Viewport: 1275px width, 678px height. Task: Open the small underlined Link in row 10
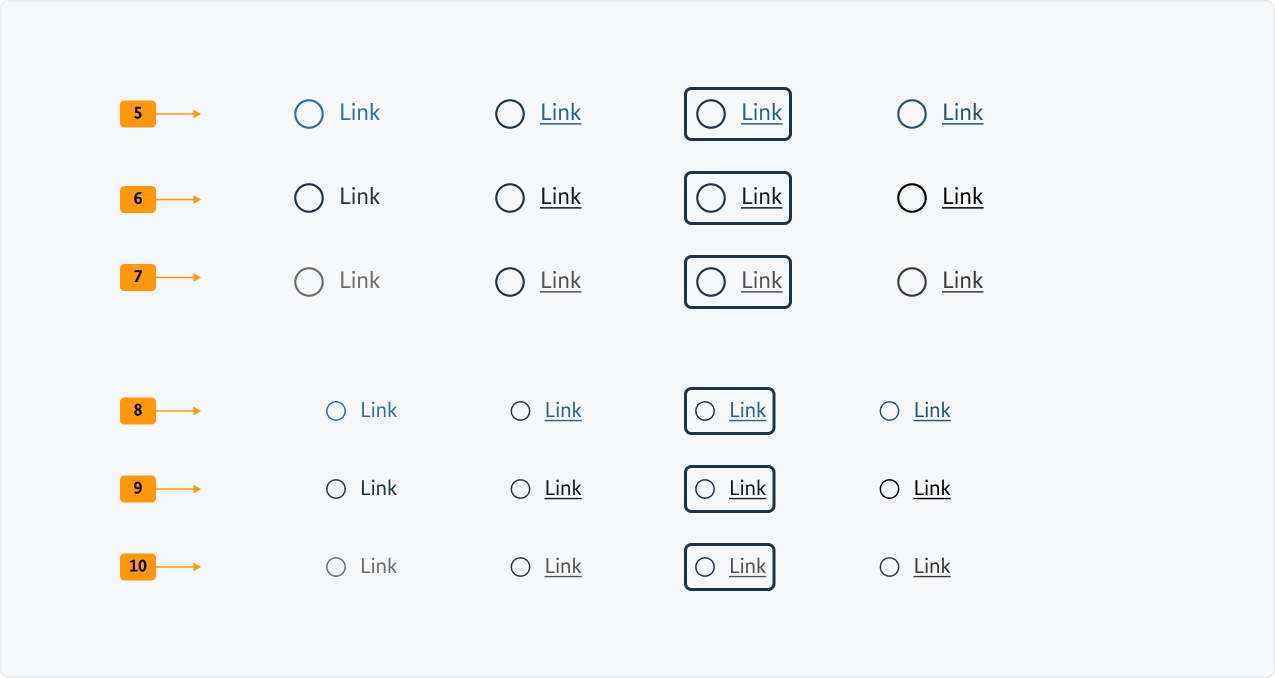pos(563,566)
